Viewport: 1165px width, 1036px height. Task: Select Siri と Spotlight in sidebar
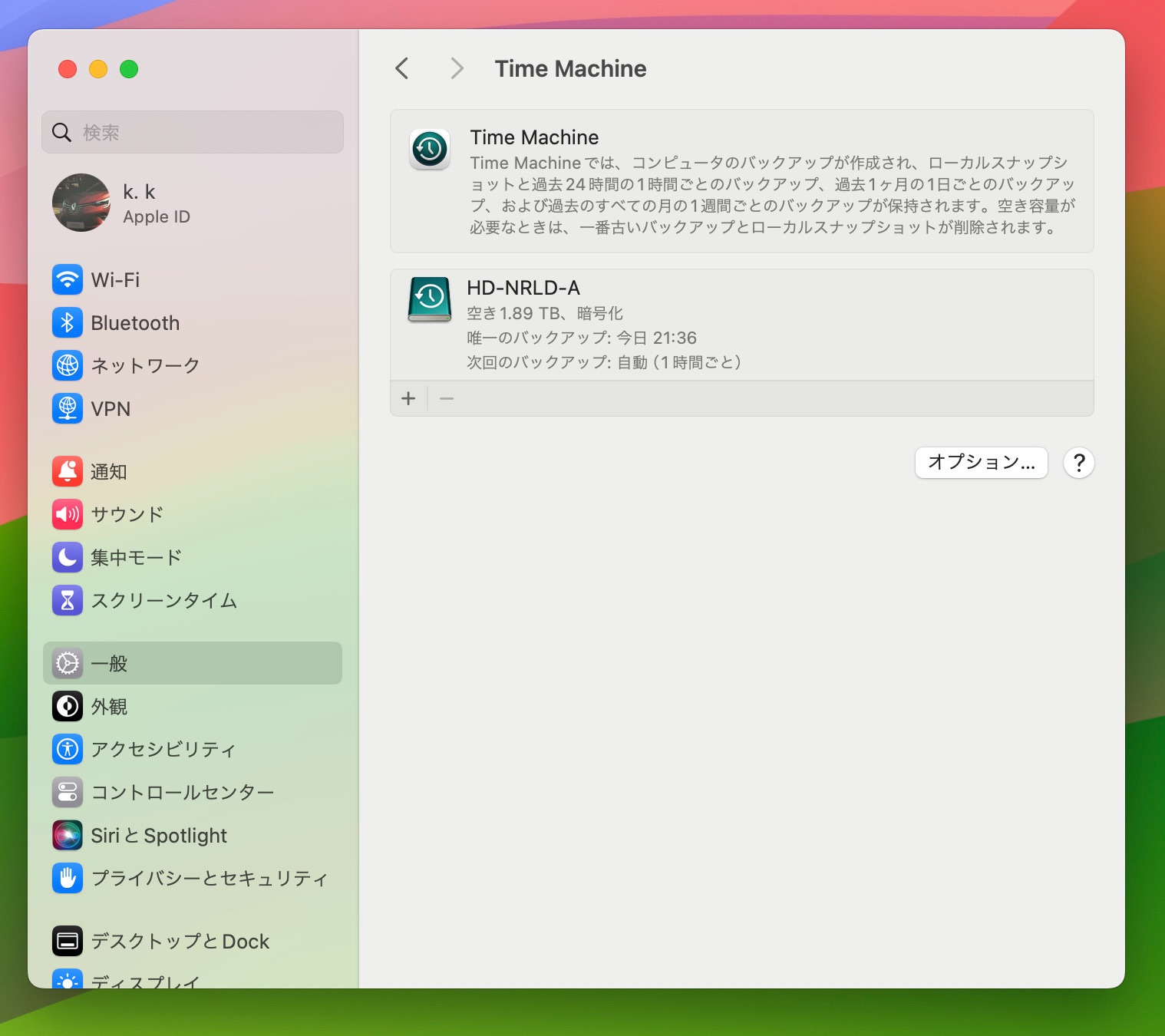(x=193, y=835)
